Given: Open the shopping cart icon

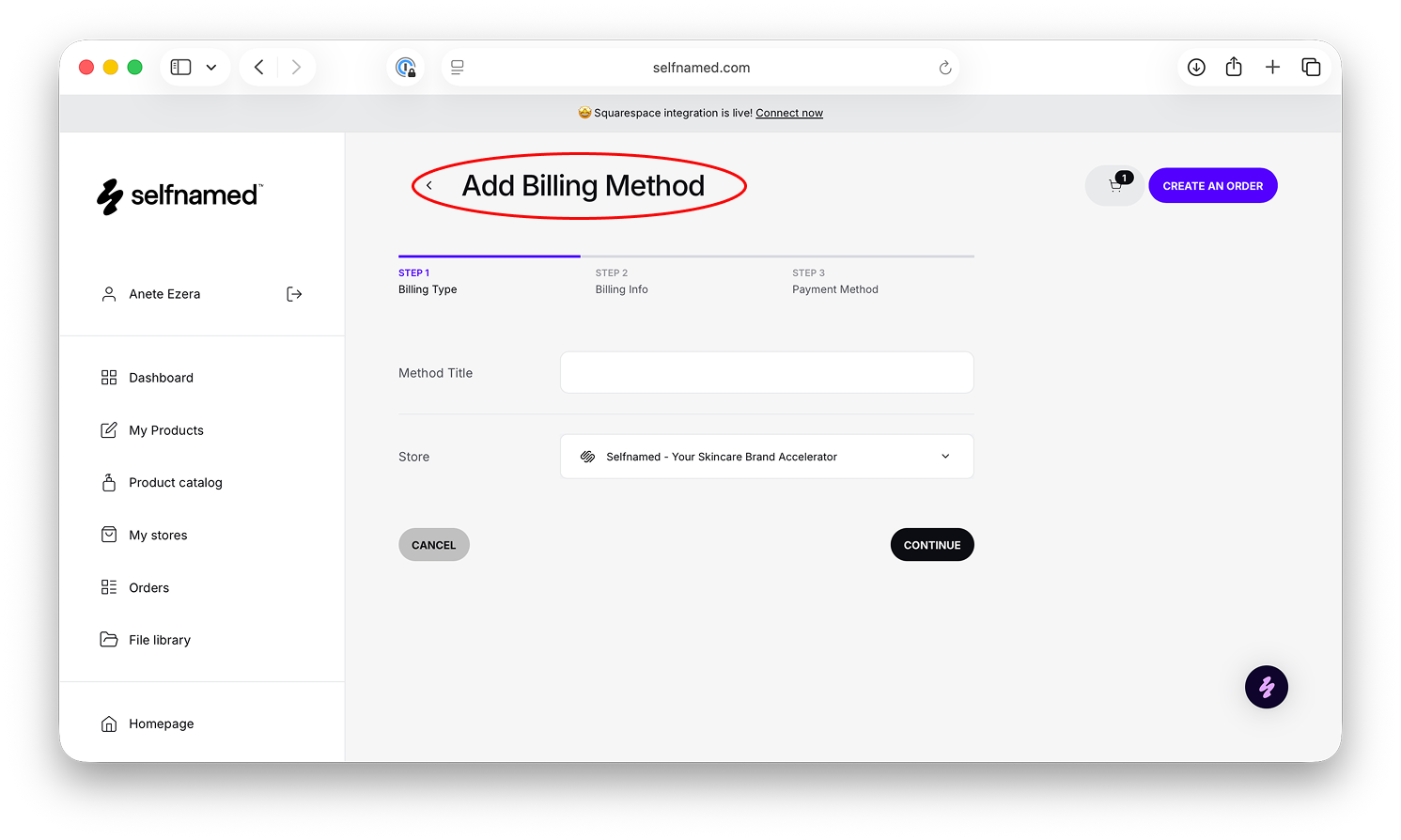Looking at the screenshot, I should click(x=1116, y=186).
